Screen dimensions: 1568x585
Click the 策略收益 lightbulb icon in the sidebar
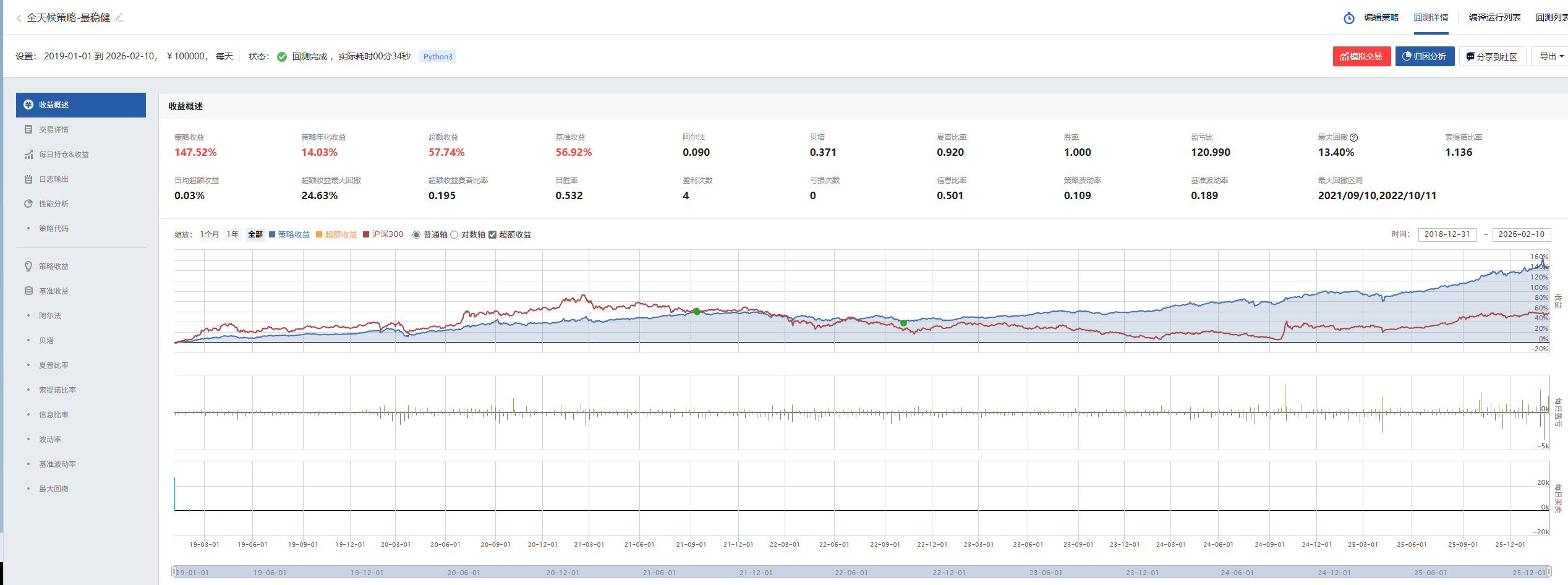(x=28, y=266)
